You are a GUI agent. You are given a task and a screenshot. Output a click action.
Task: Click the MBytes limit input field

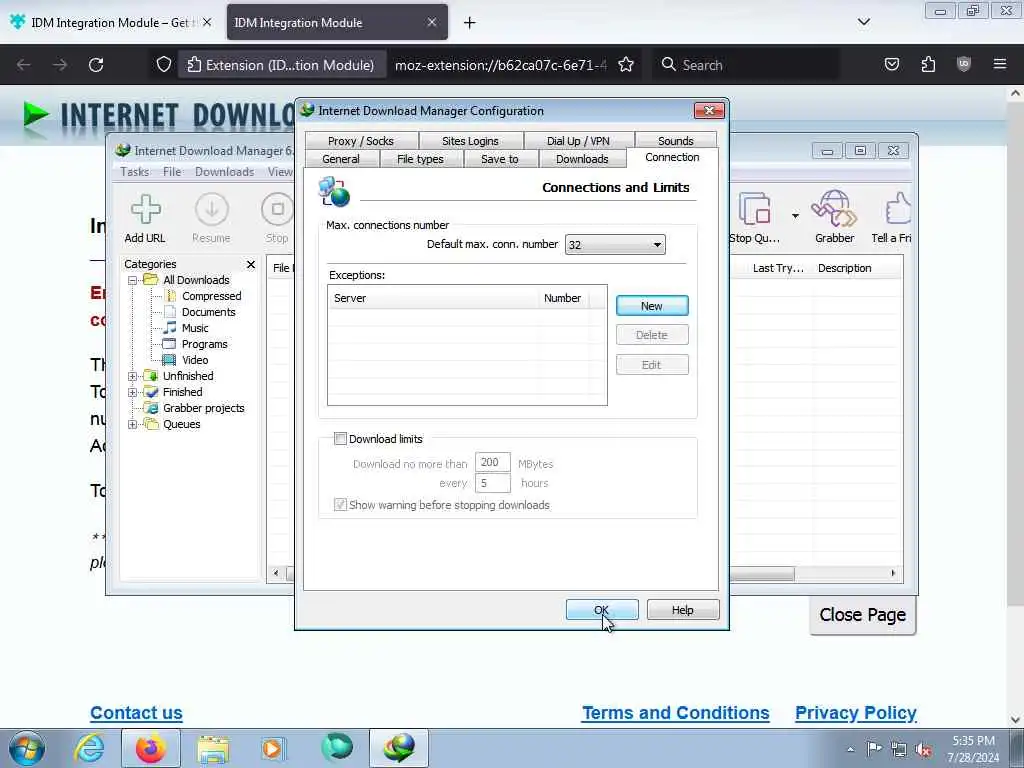coord(492,462)
